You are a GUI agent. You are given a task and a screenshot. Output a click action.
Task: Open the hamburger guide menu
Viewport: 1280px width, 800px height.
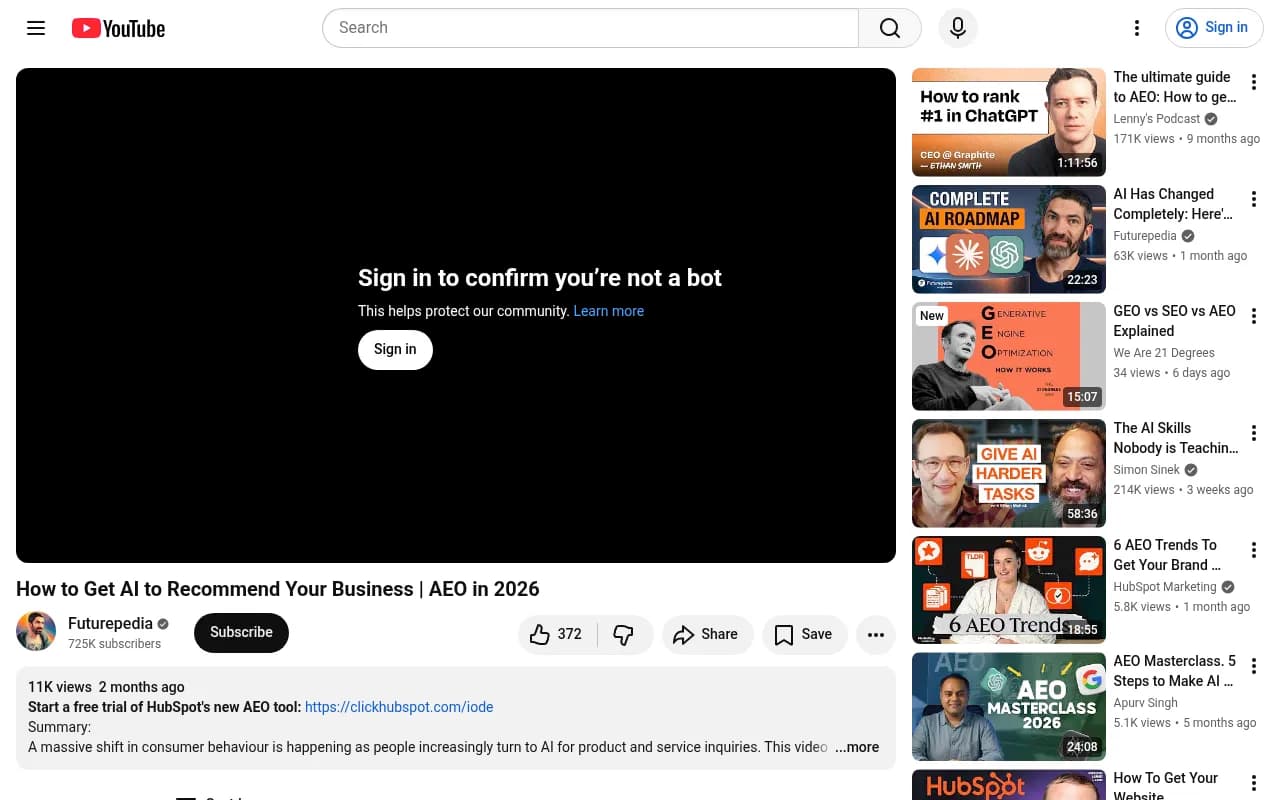(36, 28)
